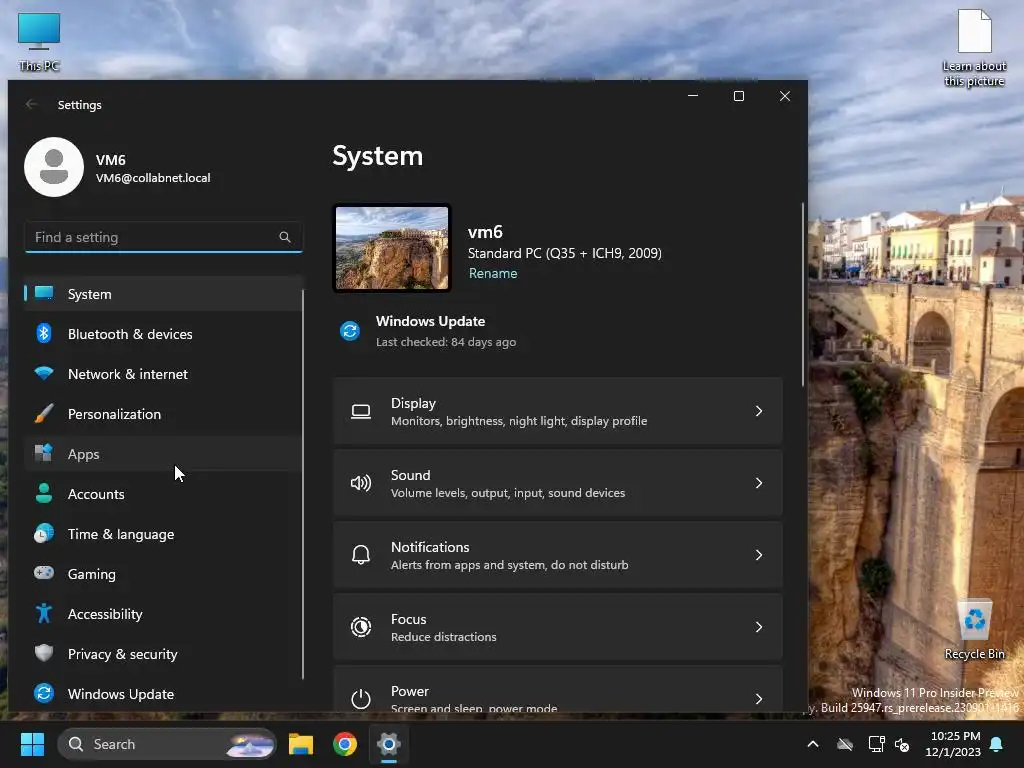The width and height of the screenshot is (1024, 768).
Task: Open notification center bell on taskbar
Action: tap(997, 744)
